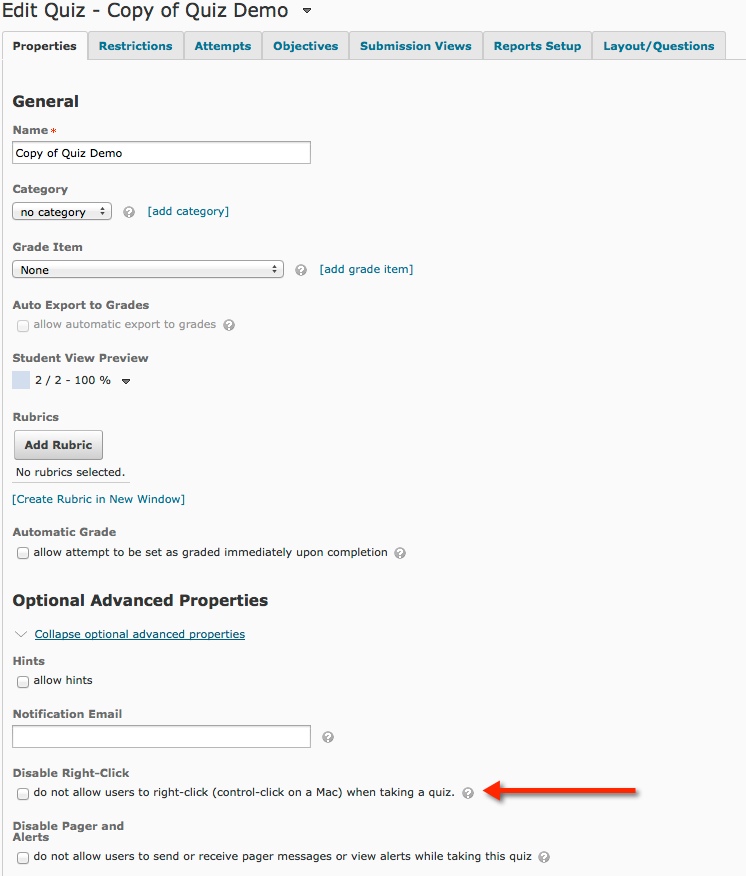Click the Student View Preview color swatch
The width and height of the screenshot is (746, 876).
click(x=21, y=380)
